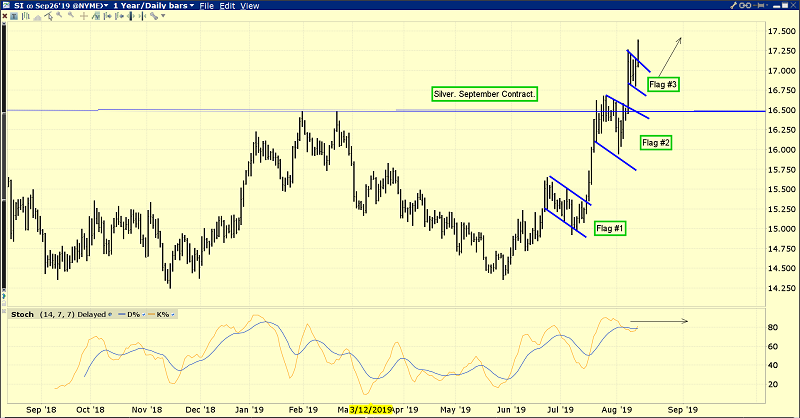The image size is (800, 418).
Task: Click the pin icon in title bar
Action: tap(761, 6)
